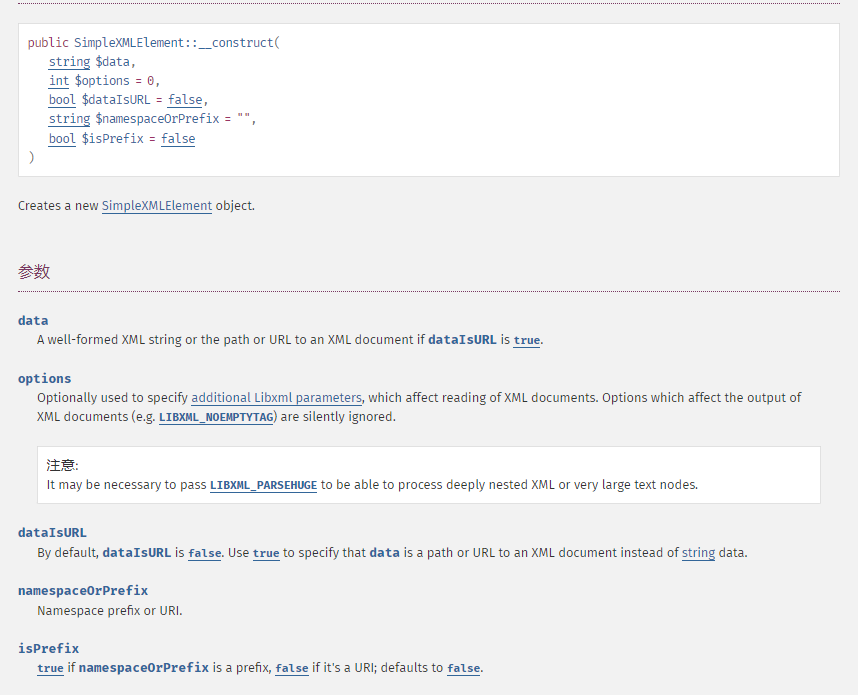Click false link in dataIsURL description
The image size is (858, 695).
click(x=204, y=553)
